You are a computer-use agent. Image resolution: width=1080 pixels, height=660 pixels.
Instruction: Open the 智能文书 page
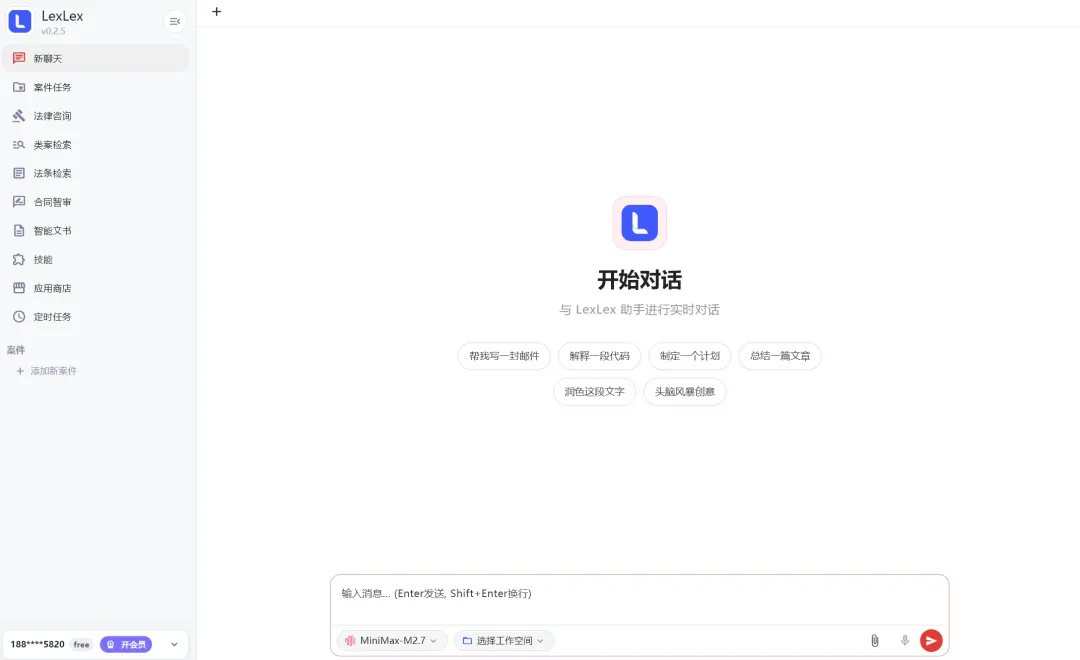point(96,231)
